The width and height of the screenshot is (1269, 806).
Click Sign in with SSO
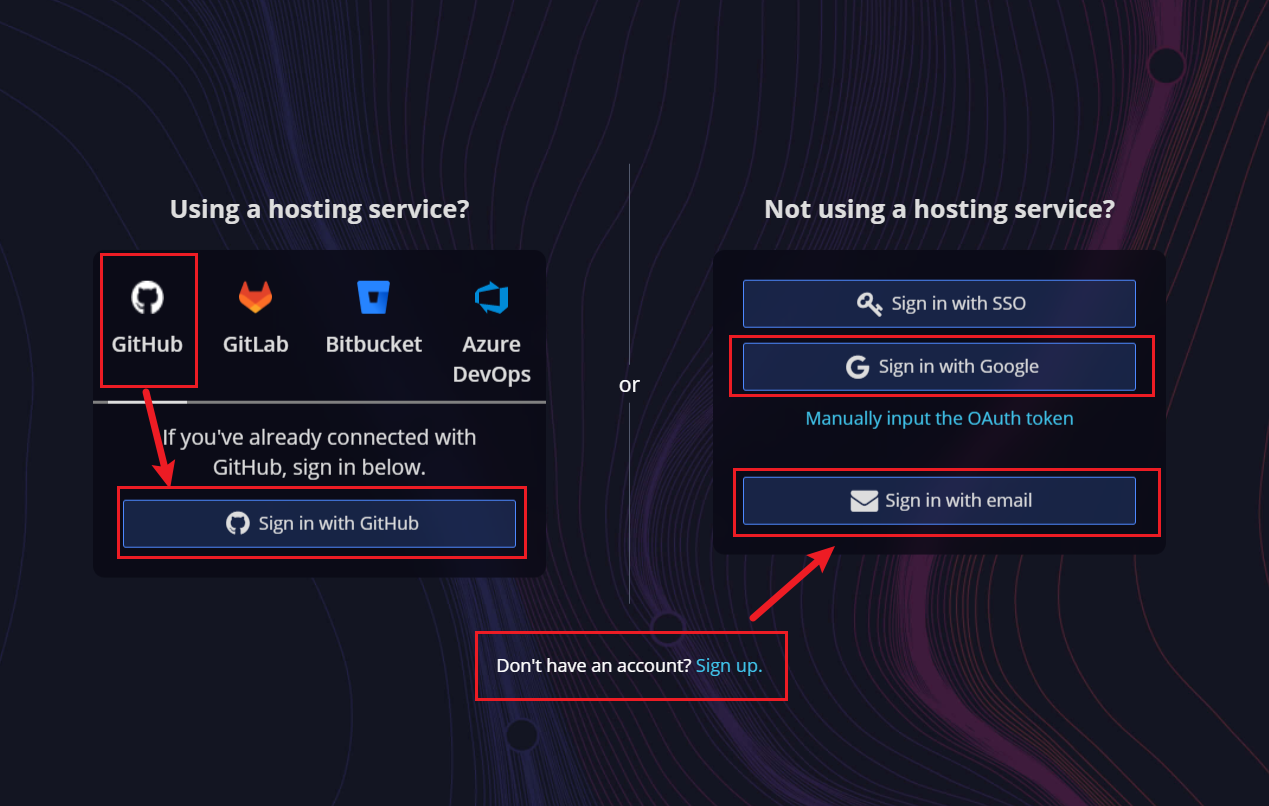point(939,303)
